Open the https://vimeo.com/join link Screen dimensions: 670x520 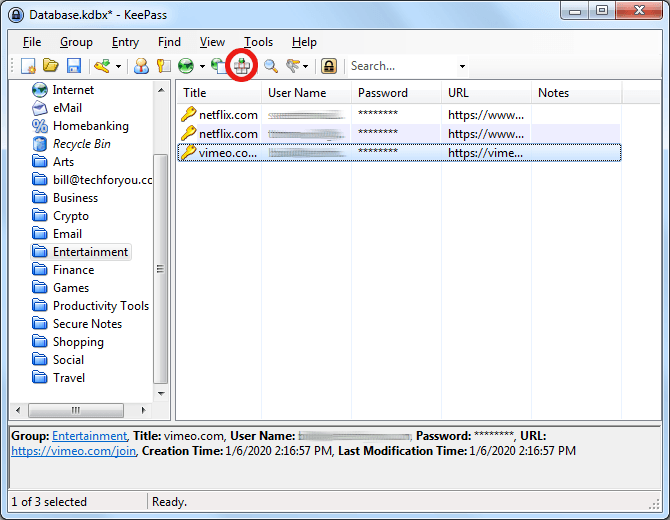point(73,451)
